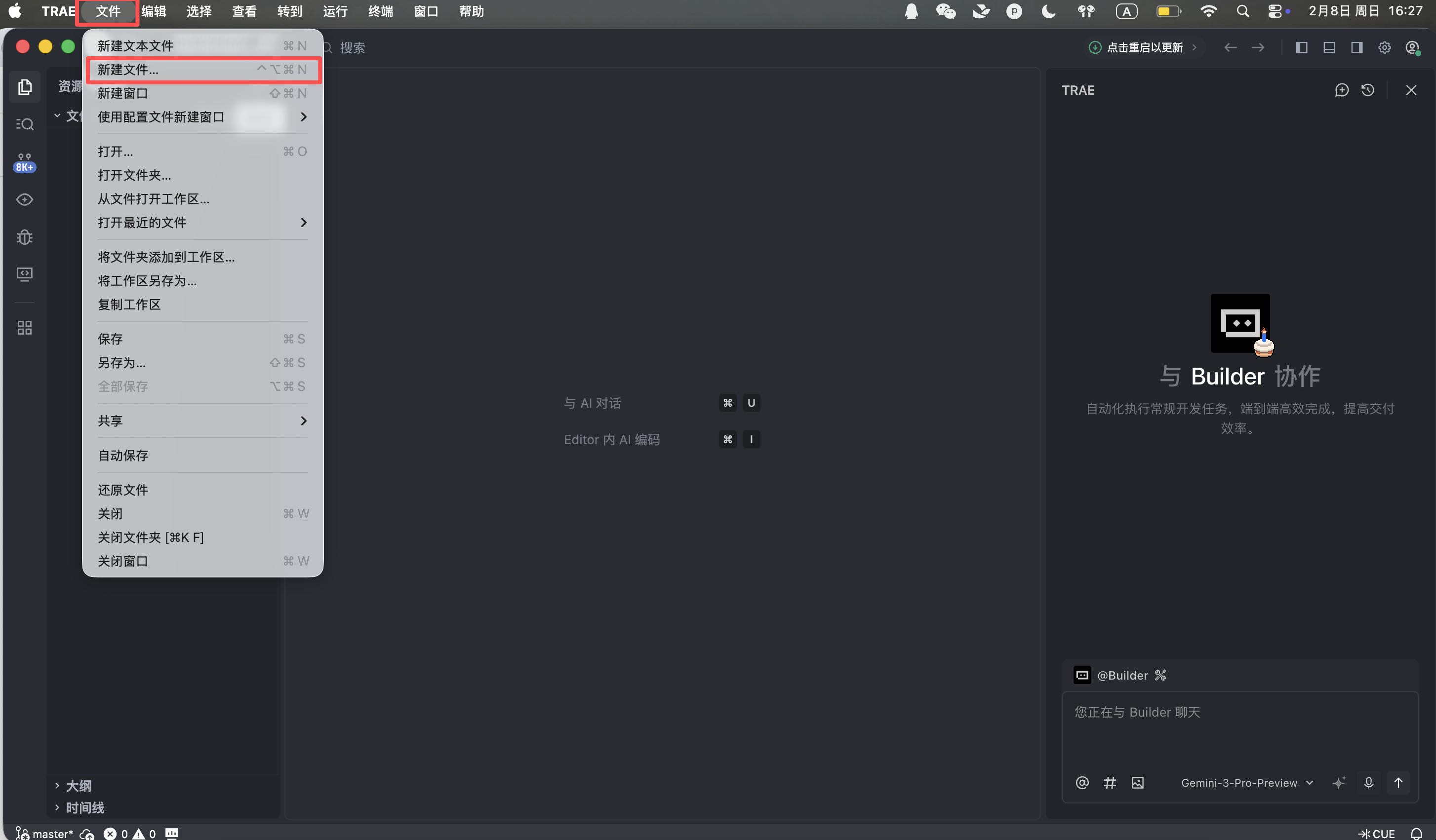Open the Run and Debug bug icon
The image size is (1436, 840).
click(25, 237)
